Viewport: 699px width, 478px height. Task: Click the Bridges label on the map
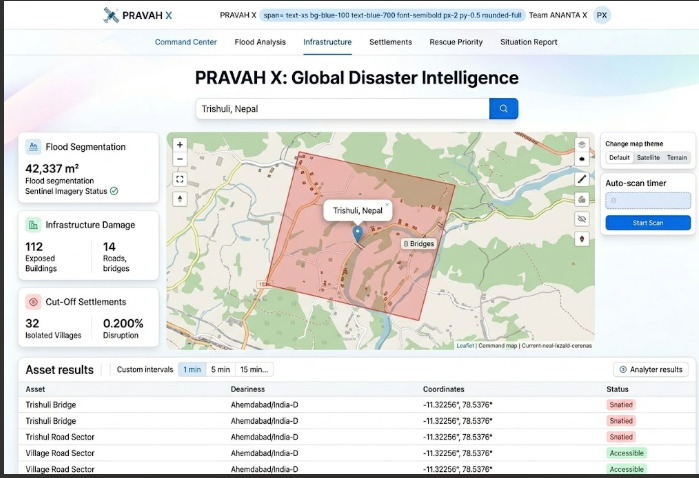[419, 244]
